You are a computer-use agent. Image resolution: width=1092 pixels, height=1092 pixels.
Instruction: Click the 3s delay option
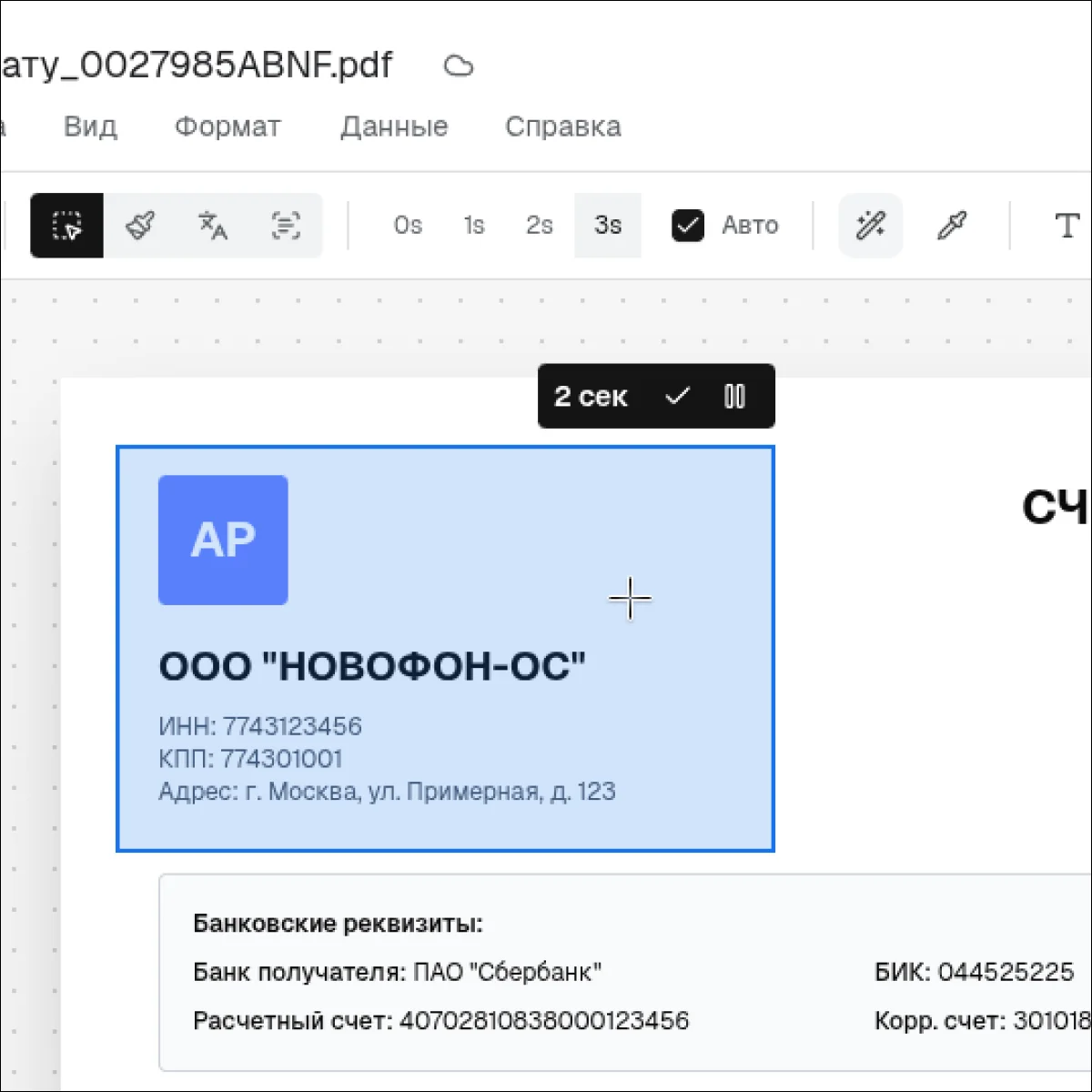click(x=608, y=226)
